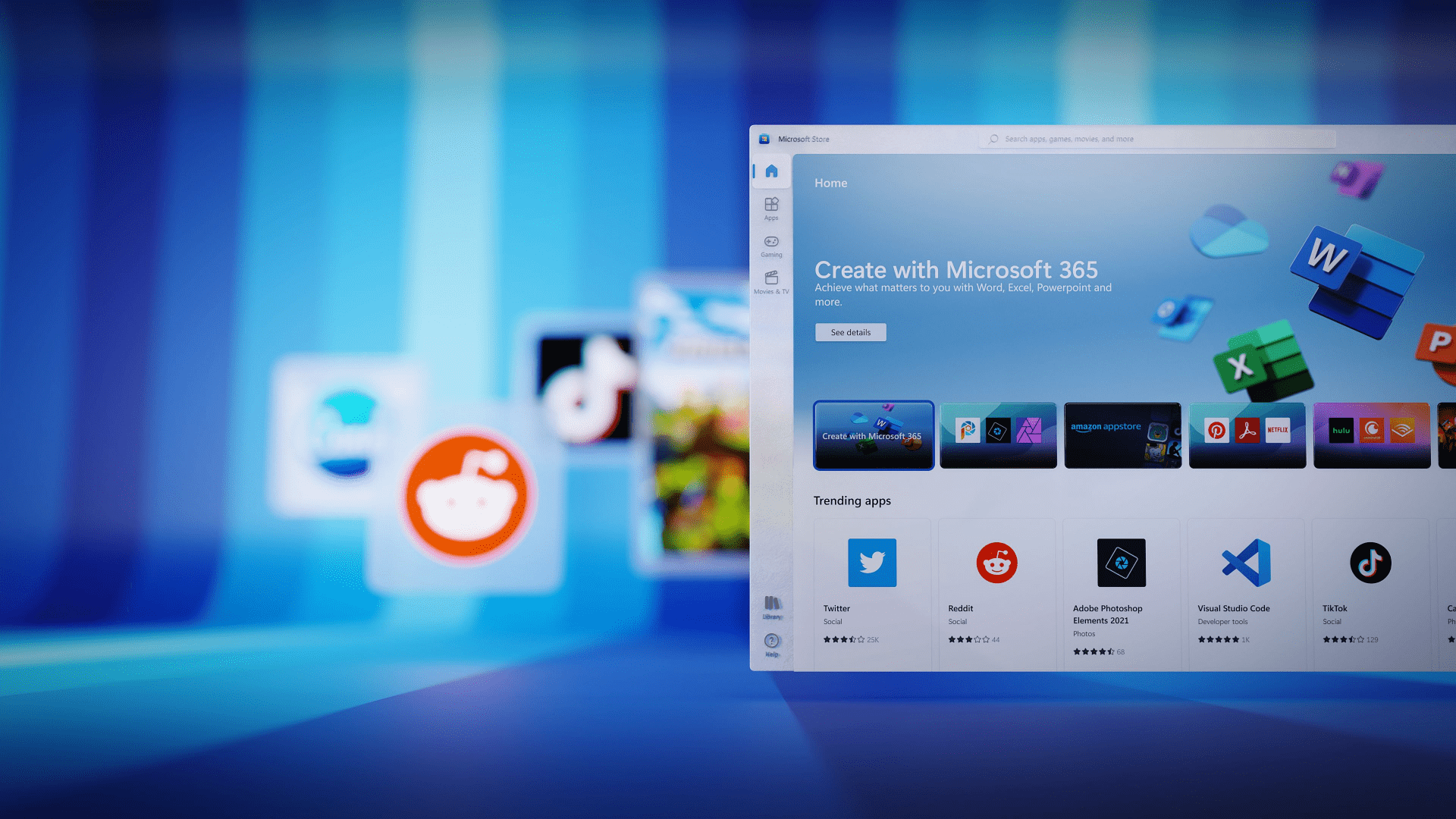
Task: Click the See details button
Action: click(x=850, y=332)
